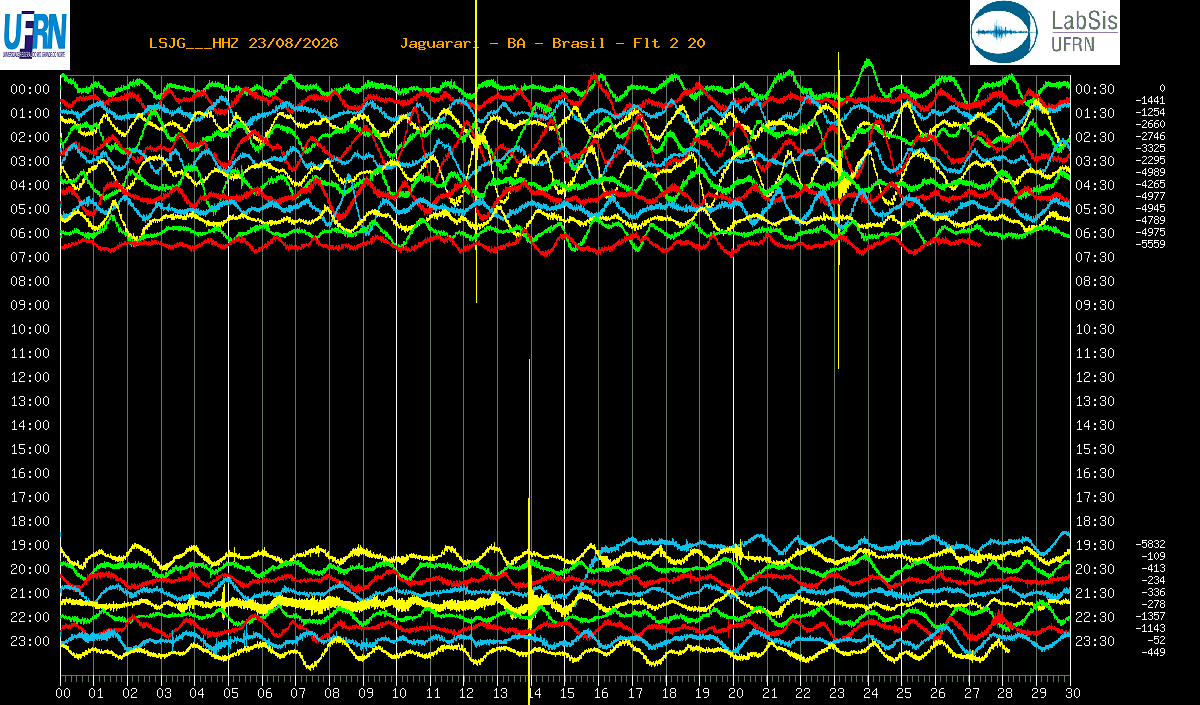Screen dimensions: 1200x705
Task: Select the 18:00 hour label
Action: (x=30, y=521)
